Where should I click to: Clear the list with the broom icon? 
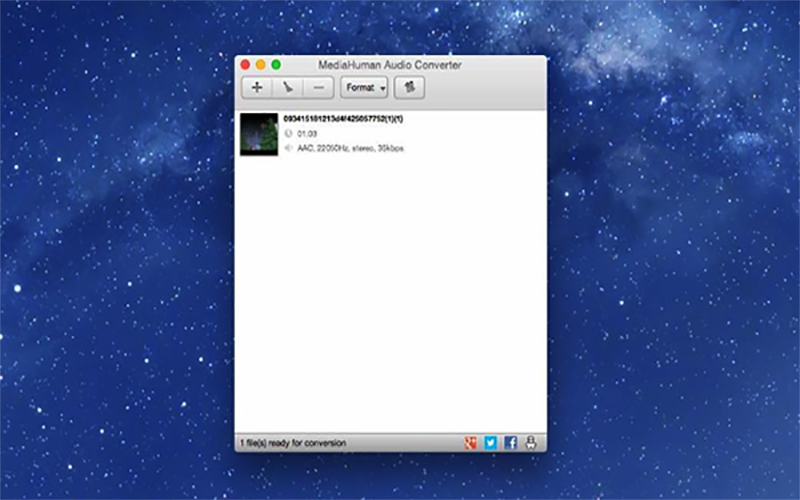(x=288, y=88)
